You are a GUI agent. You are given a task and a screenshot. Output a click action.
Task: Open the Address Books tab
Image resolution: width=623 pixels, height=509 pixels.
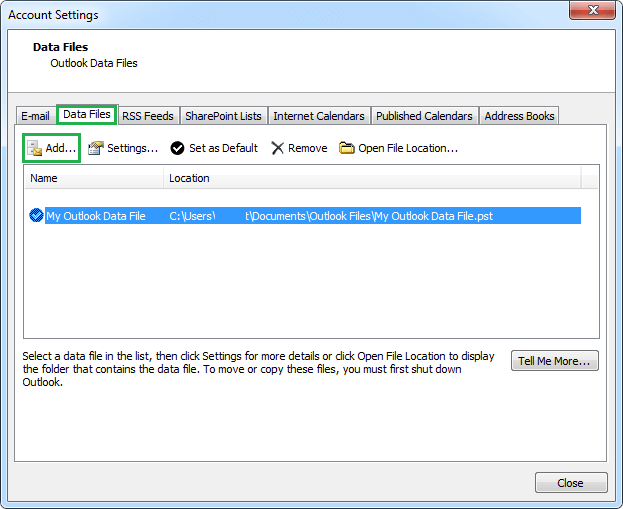coord(519,116)
